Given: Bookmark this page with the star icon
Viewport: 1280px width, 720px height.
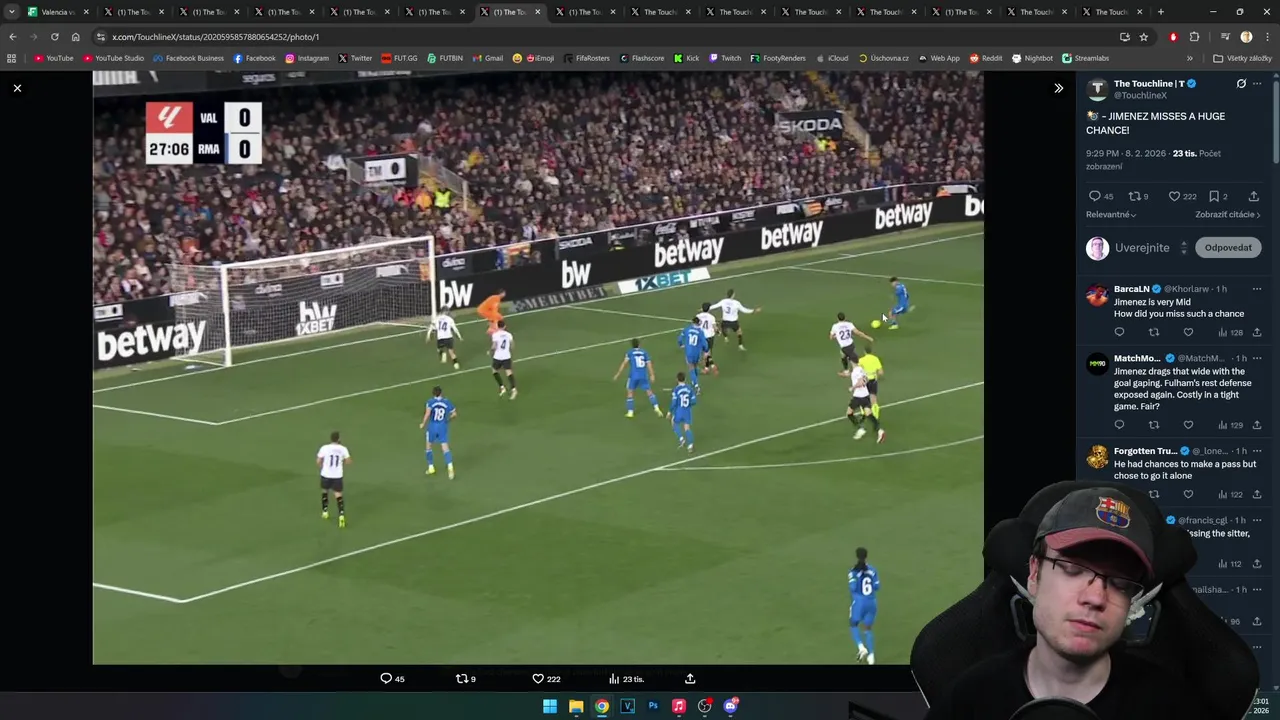Looking at the screenshot, I should tap(1143, 37).
